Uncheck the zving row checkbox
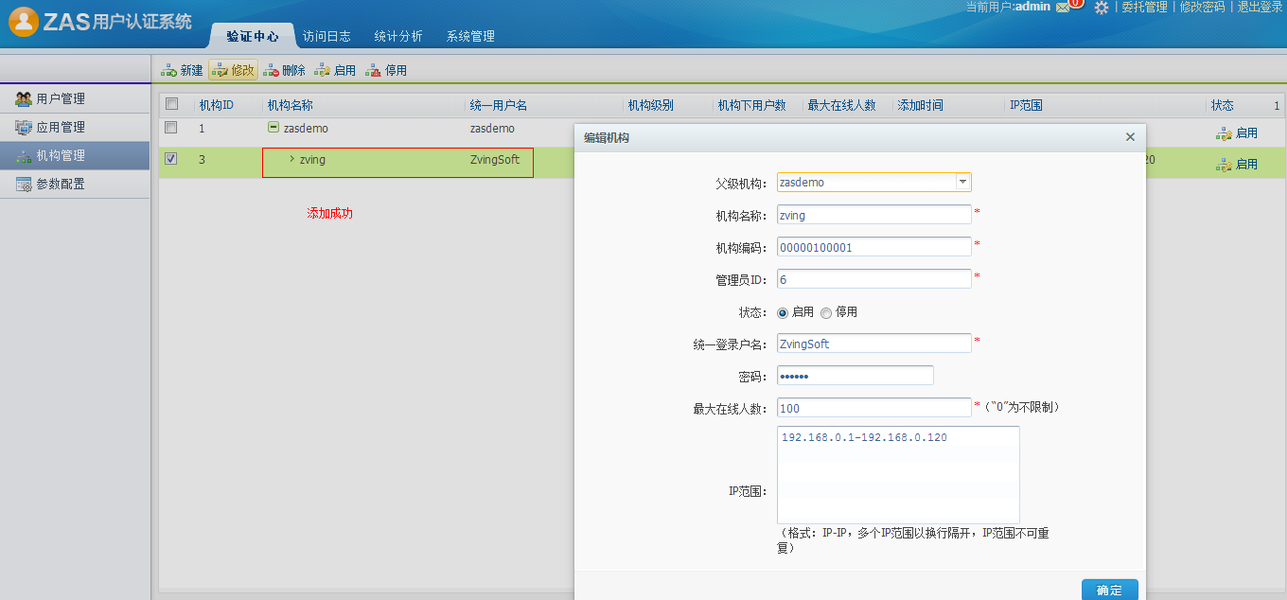This screenshot has height=600, width=1287. click(170, 160)
